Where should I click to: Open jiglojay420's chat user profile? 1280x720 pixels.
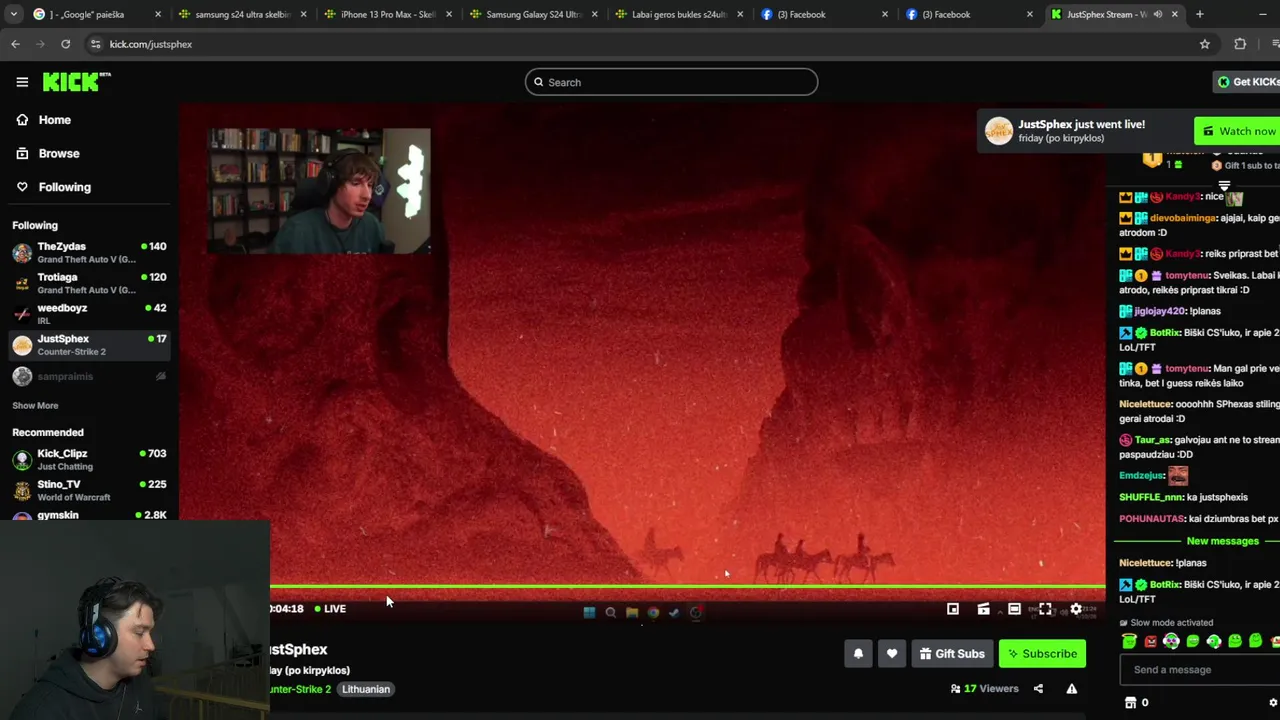coord(1162,311)
